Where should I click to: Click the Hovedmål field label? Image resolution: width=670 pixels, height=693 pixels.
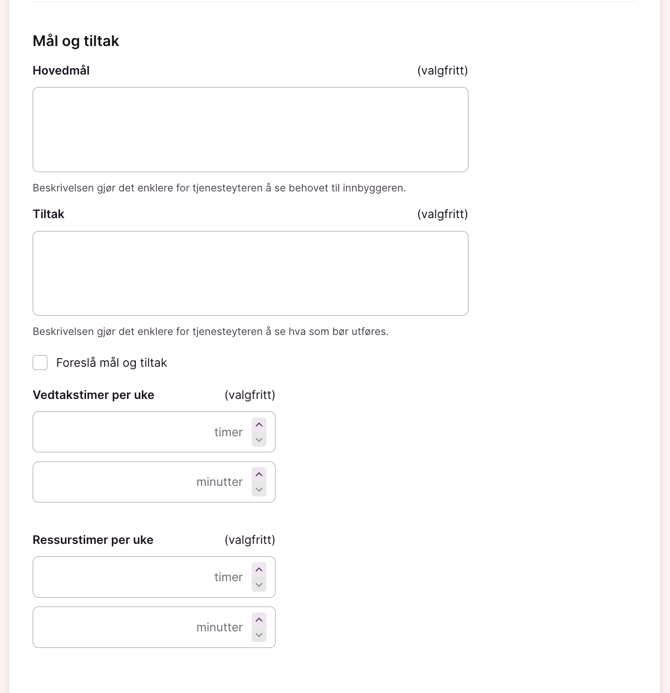pos(61,71)
